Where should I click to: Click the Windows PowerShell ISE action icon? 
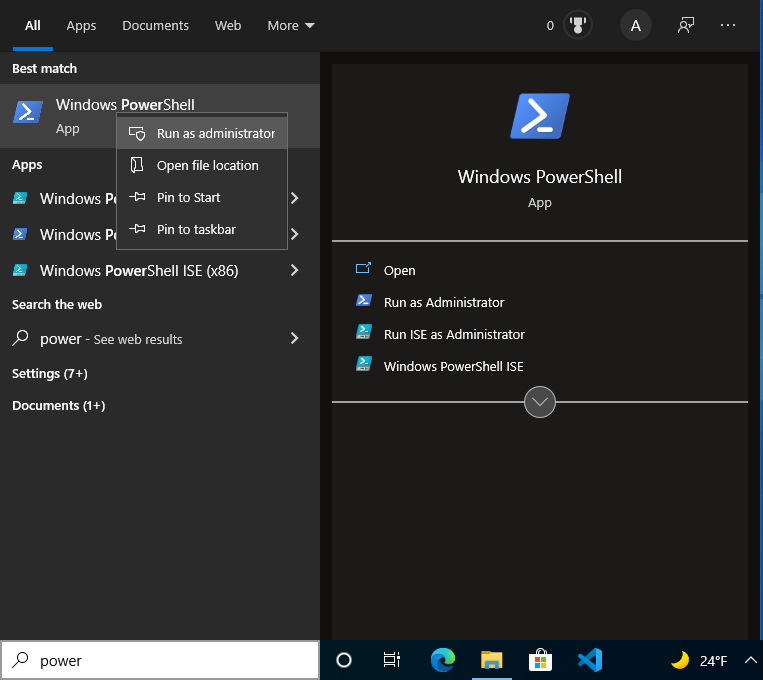(364, 364)
